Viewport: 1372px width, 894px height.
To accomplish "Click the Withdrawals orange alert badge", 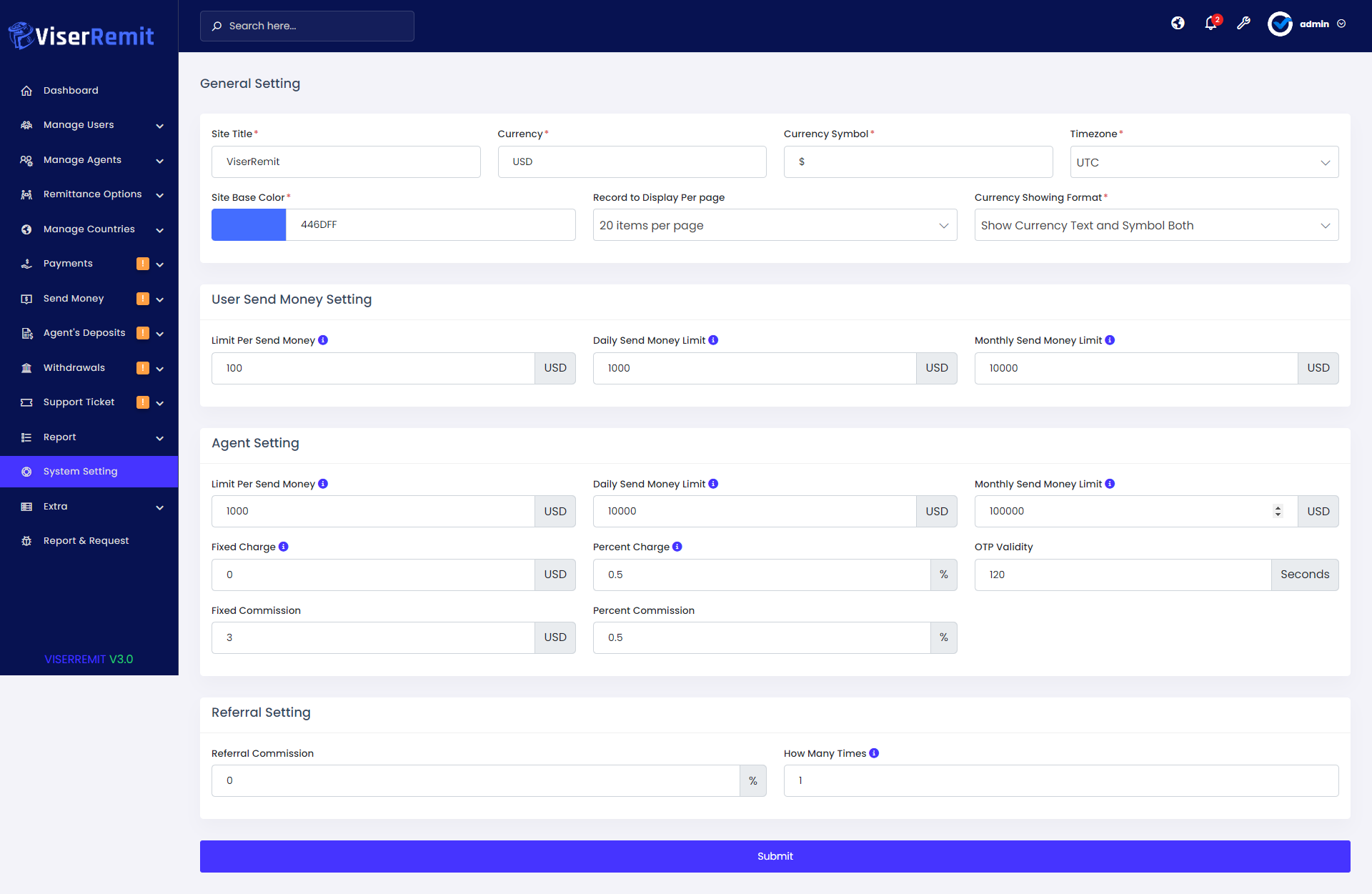I will point(143,368).
